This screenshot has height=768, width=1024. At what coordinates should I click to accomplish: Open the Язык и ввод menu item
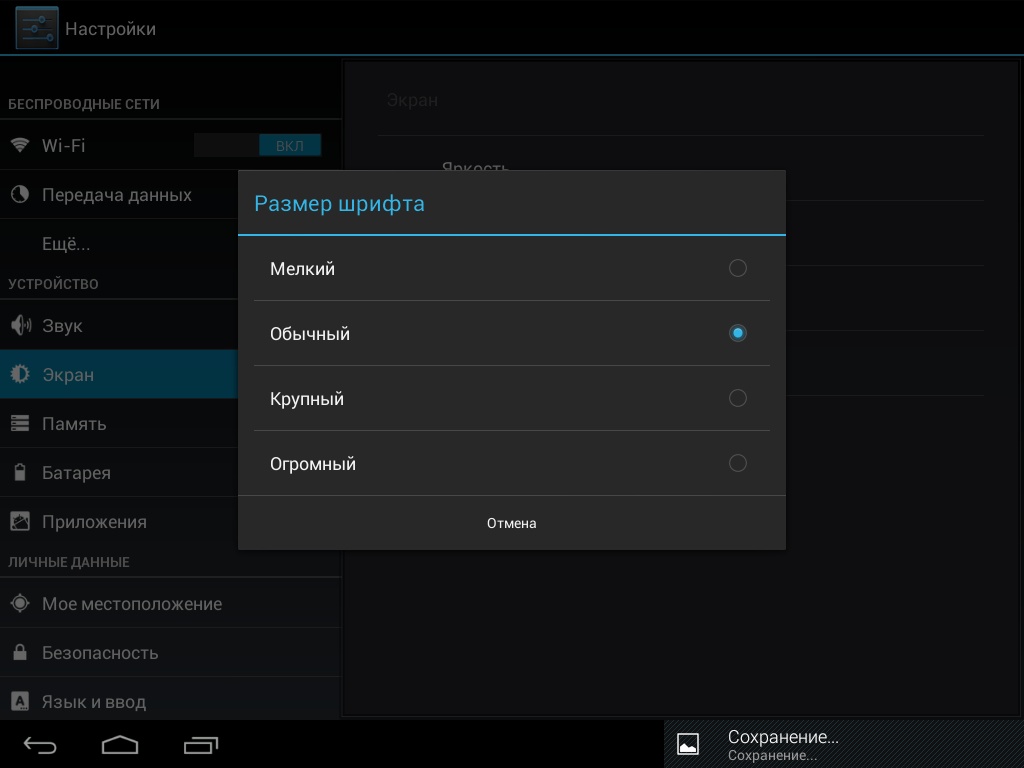94,702
